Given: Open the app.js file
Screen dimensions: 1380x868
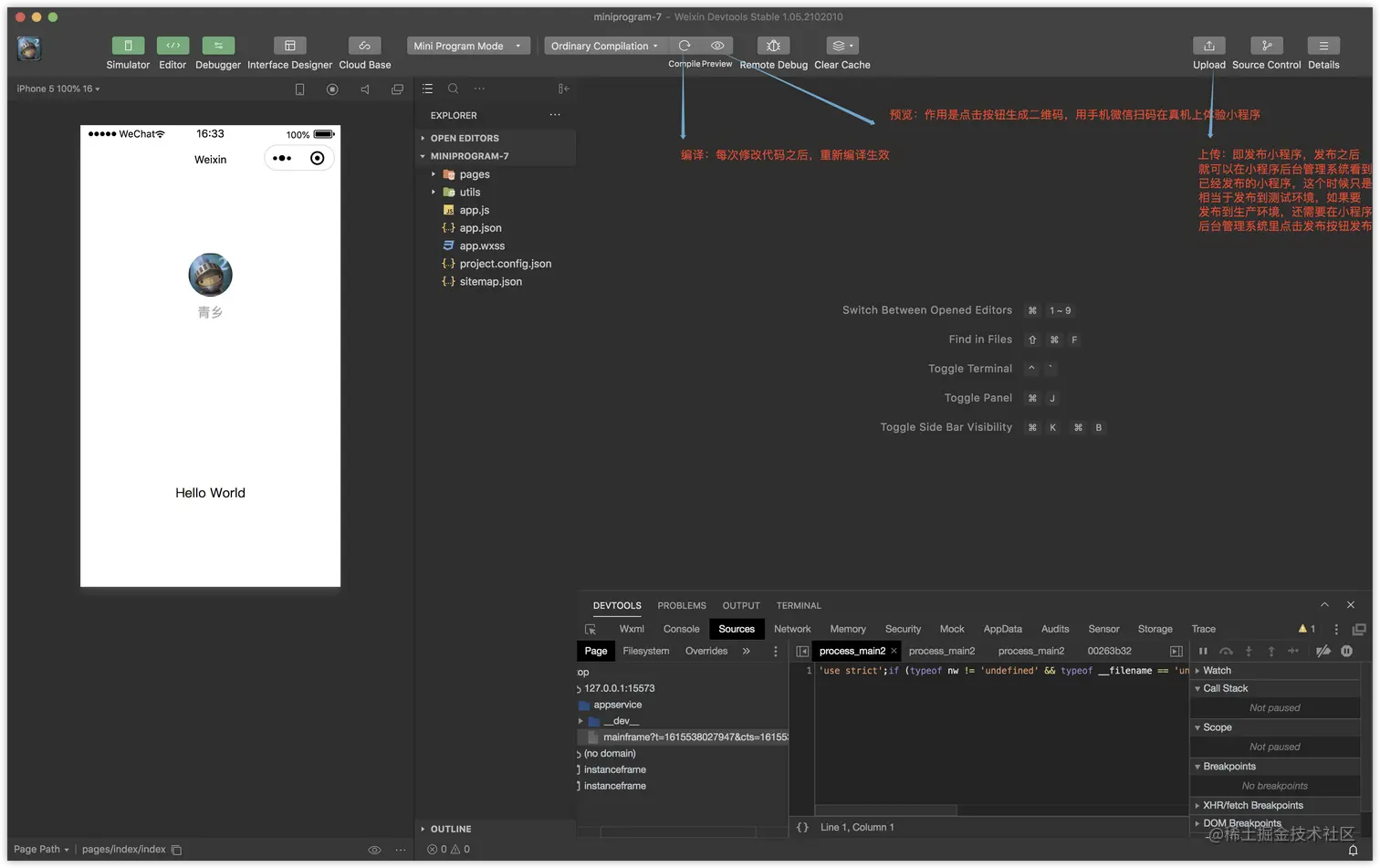Looking at the screenshot, I should coord(474,210).
